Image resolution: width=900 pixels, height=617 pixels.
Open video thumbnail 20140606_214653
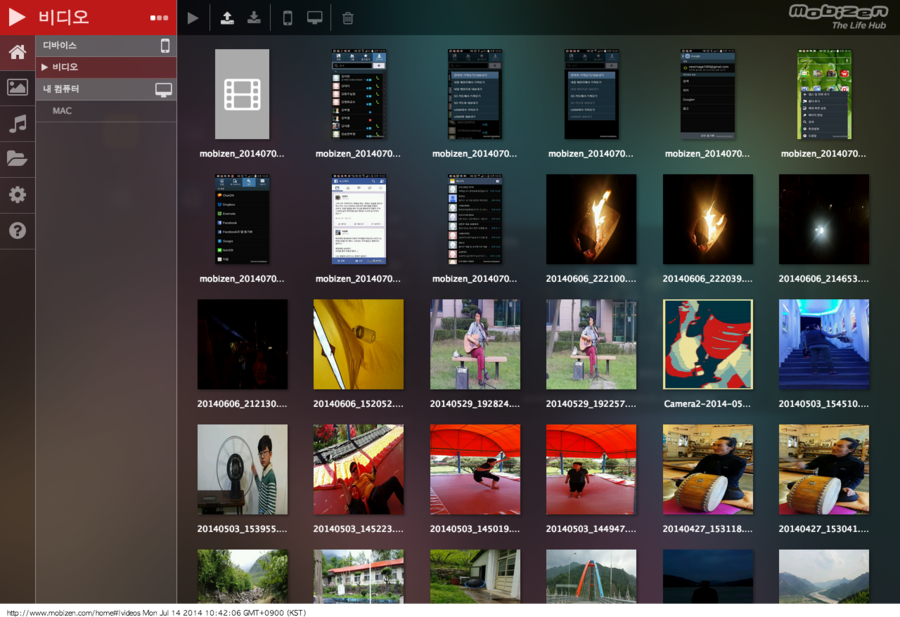[x=824, y=219]
